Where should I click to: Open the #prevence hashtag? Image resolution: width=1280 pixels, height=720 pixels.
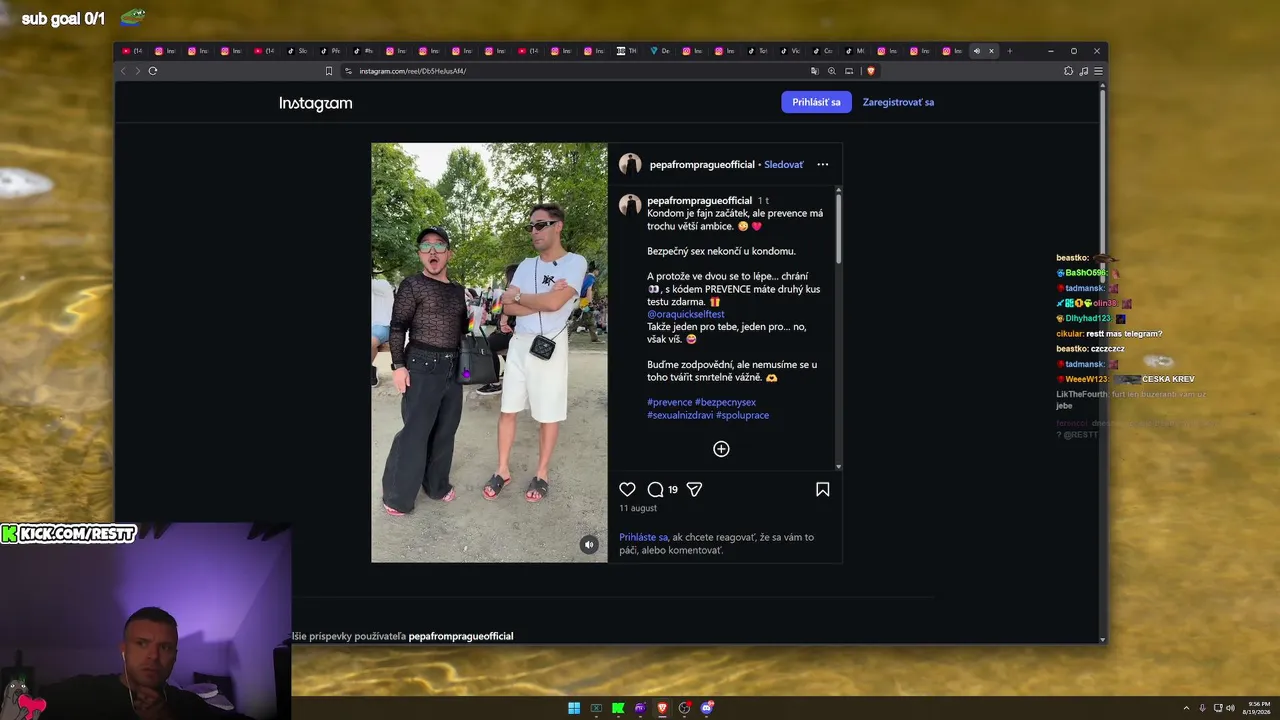coord(670,402)
